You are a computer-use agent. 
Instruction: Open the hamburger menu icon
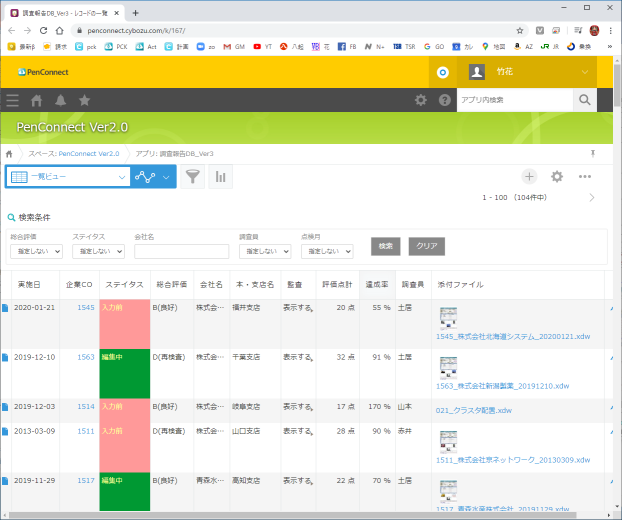(x=12, y=100)
